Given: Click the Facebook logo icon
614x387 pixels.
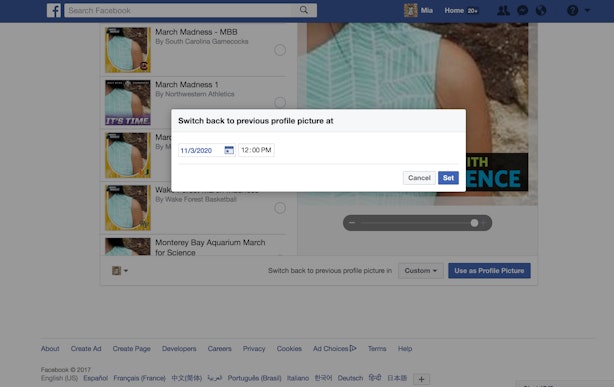Looking at the screenshot, I should coord(54,11).
